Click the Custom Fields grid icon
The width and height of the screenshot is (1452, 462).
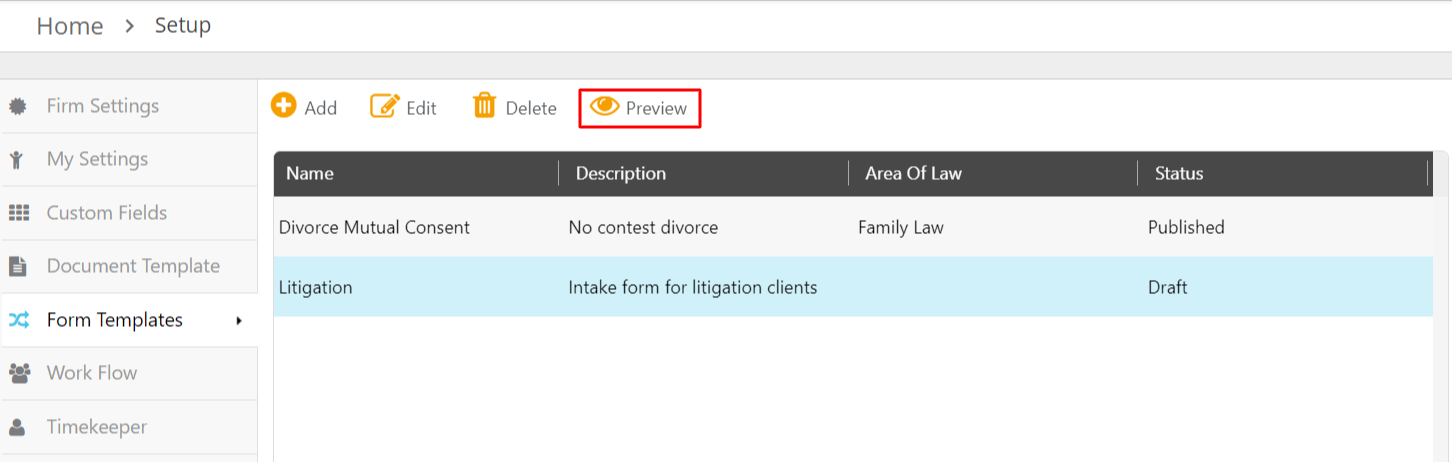(x=18, y=213)
